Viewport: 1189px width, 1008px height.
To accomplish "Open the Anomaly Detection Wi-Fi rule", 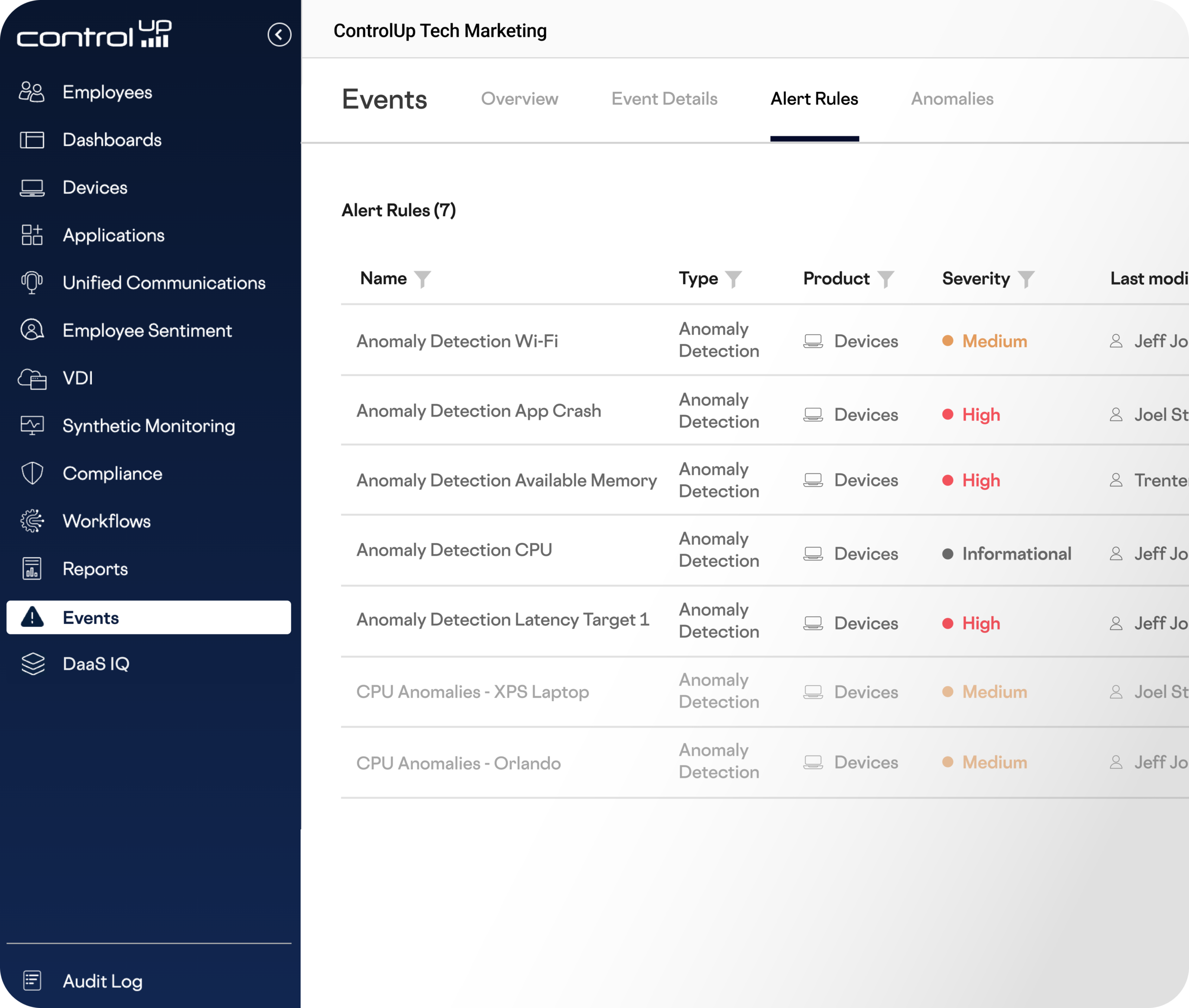I will pos(457,341).
